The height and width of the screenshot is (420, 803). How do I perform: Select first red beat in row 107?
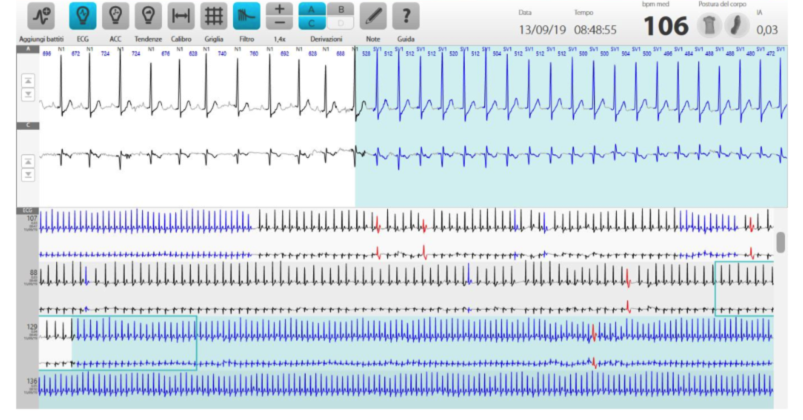(378, 224)
